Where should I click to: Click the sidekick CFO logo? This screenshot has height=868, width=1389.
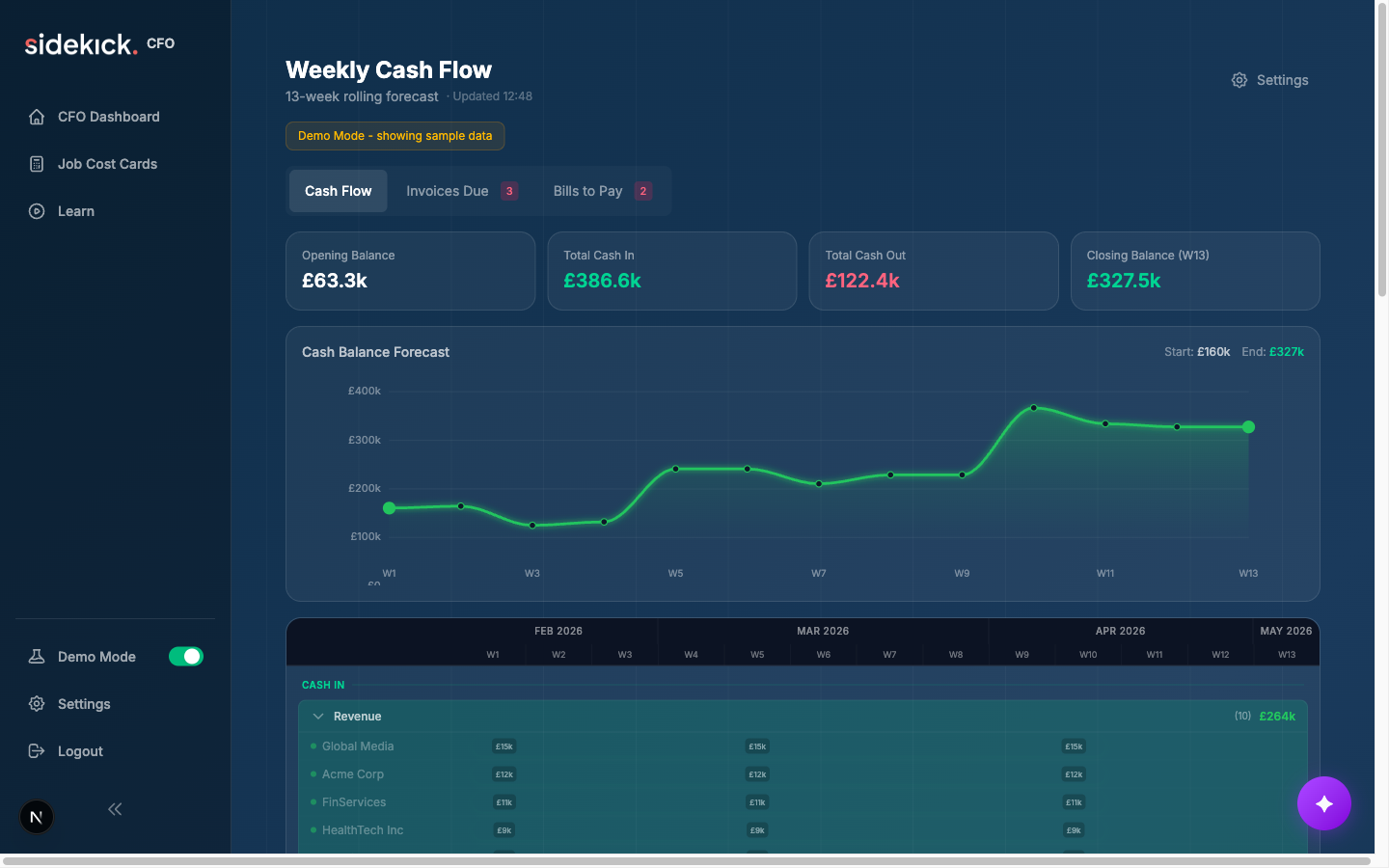coord(81,43)
